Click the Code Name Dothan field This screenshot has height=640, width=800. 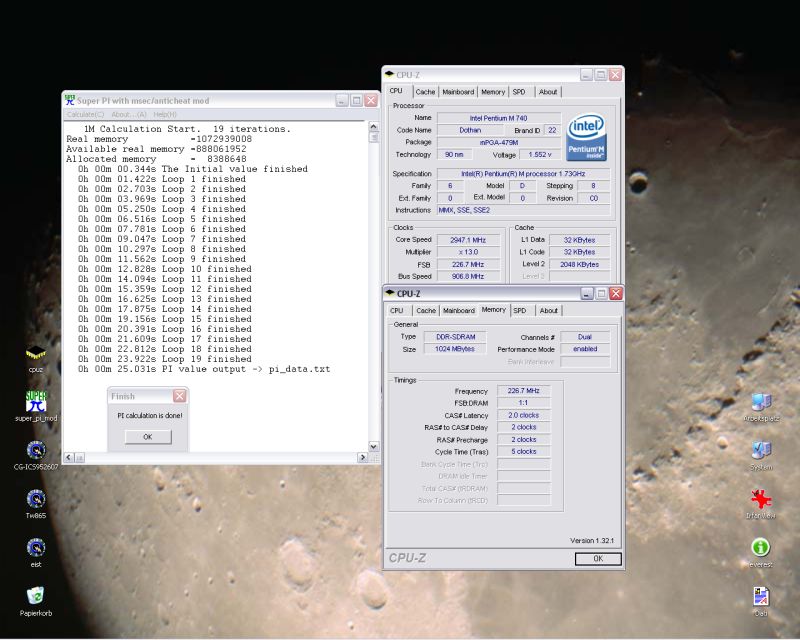(470, 130)
